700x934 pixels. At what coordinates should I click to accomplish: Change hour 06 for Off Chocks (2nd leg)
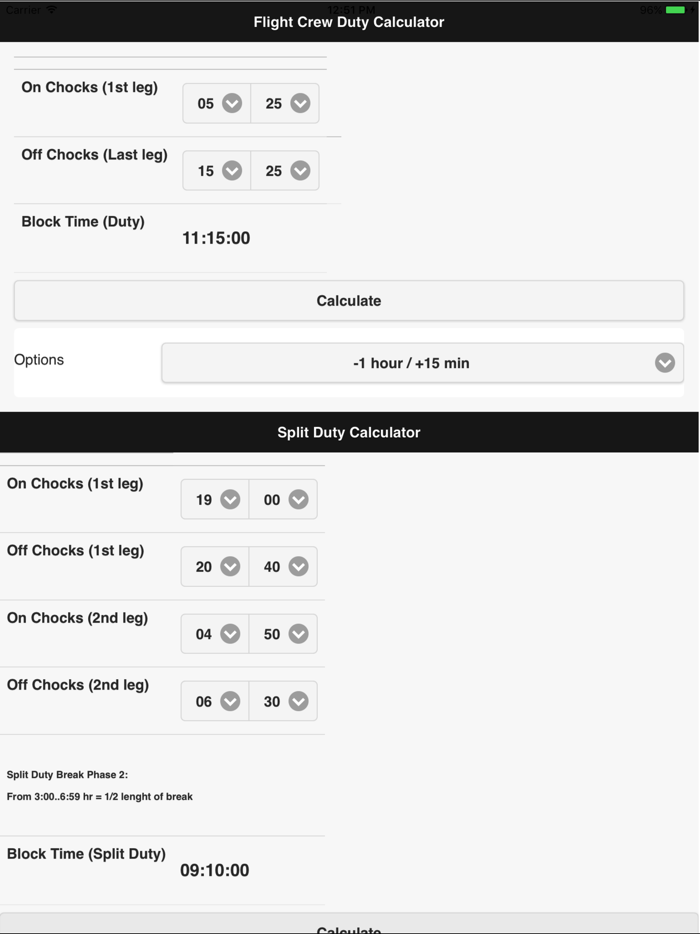click(x=215, y=702)
